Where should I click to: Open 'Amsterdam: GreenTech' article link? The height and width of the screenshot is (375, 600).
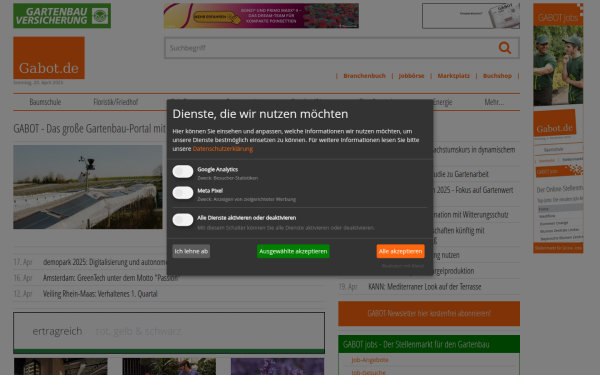111,278
